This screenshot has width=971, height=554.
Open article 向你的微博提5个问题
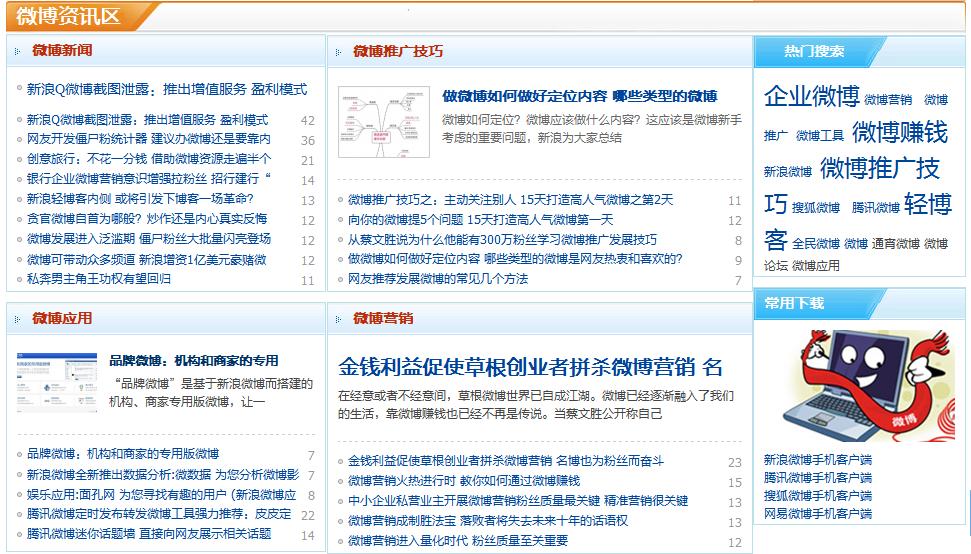click(481, 219)
